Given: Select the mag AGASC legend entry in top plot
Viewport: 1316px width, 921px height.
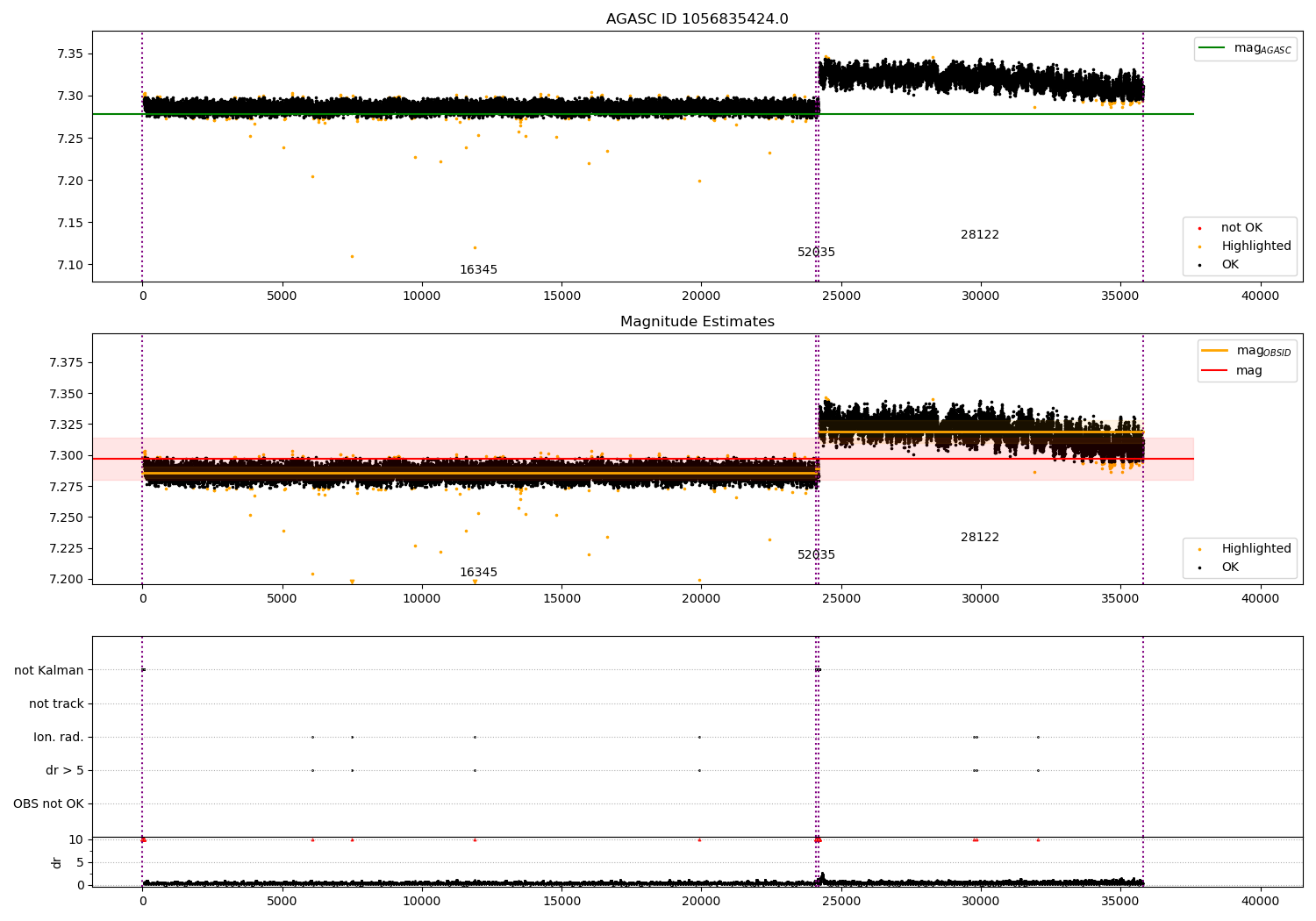Looking at the screenshot, I should tap(1245, 48).
